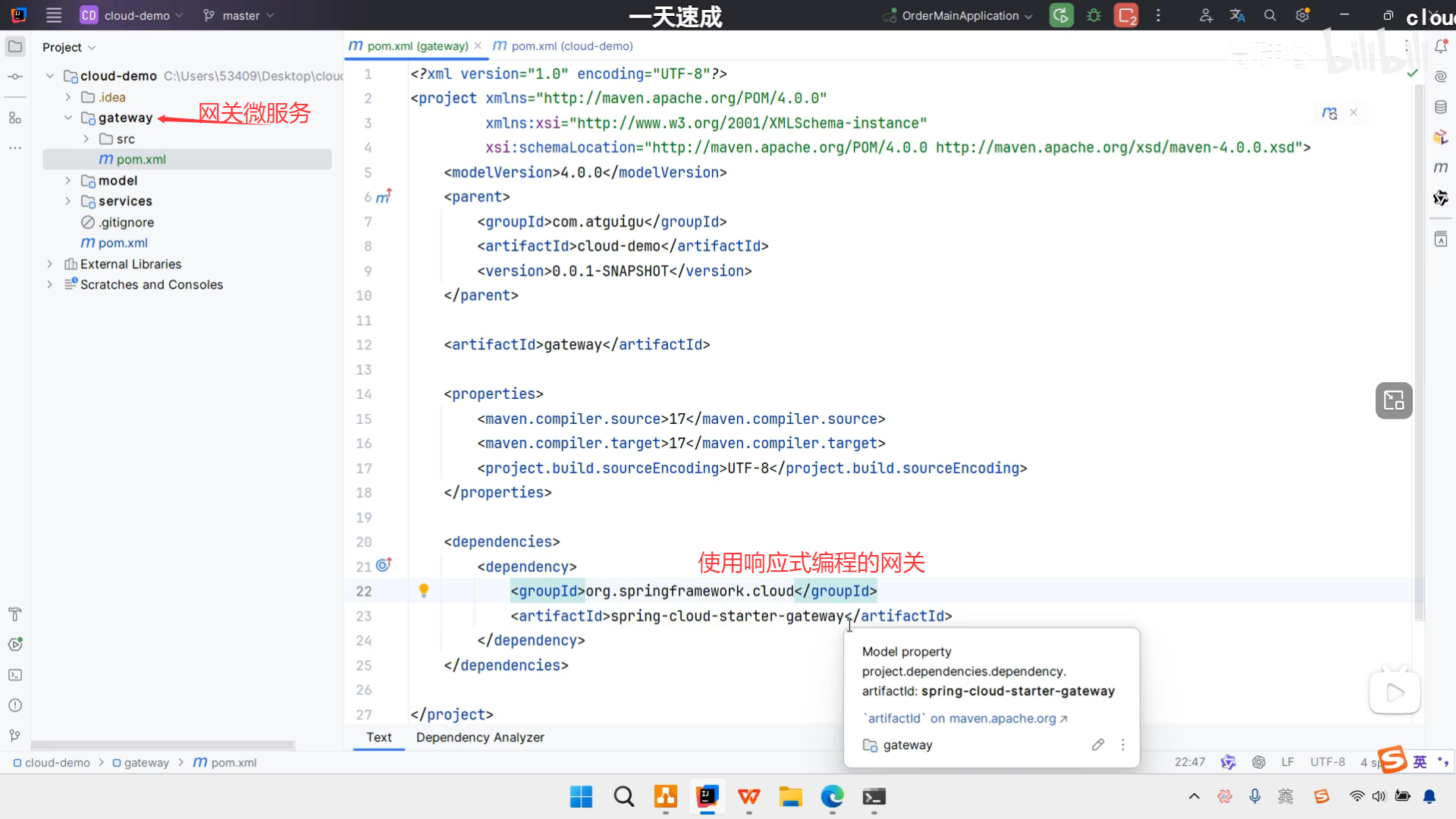Viewport: 1456px width, 819px height.
Task: Expand the services module folder
Action: tap(68, 201)
